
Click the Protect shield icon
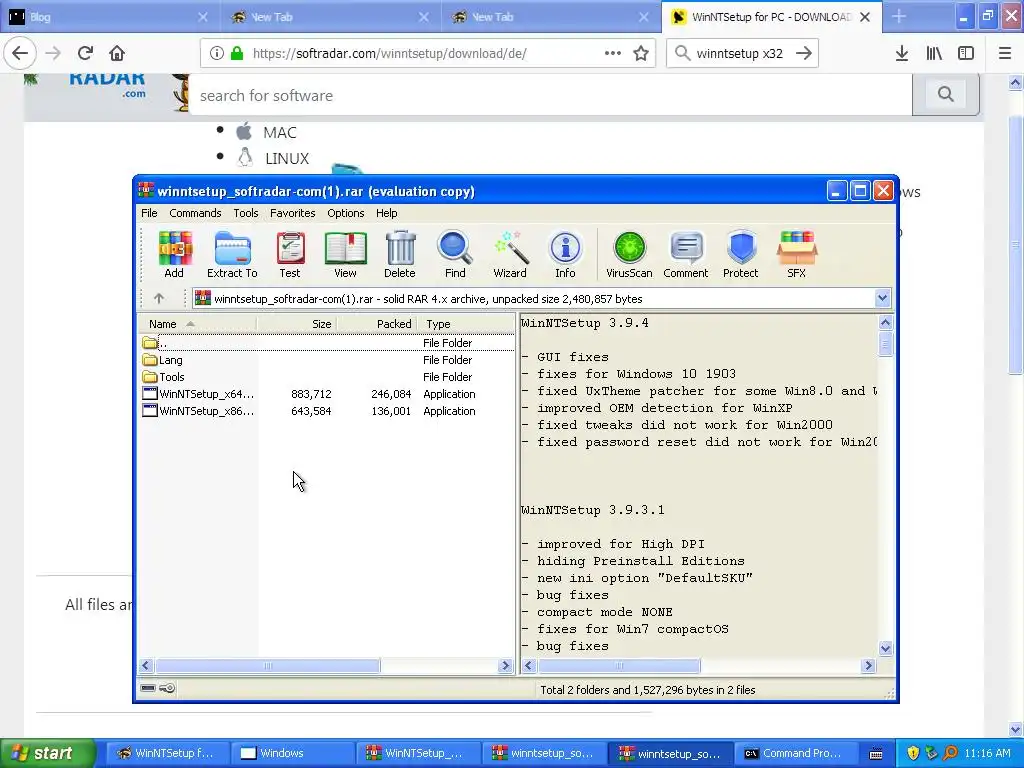pyautogui.click(x=741, y=255)
